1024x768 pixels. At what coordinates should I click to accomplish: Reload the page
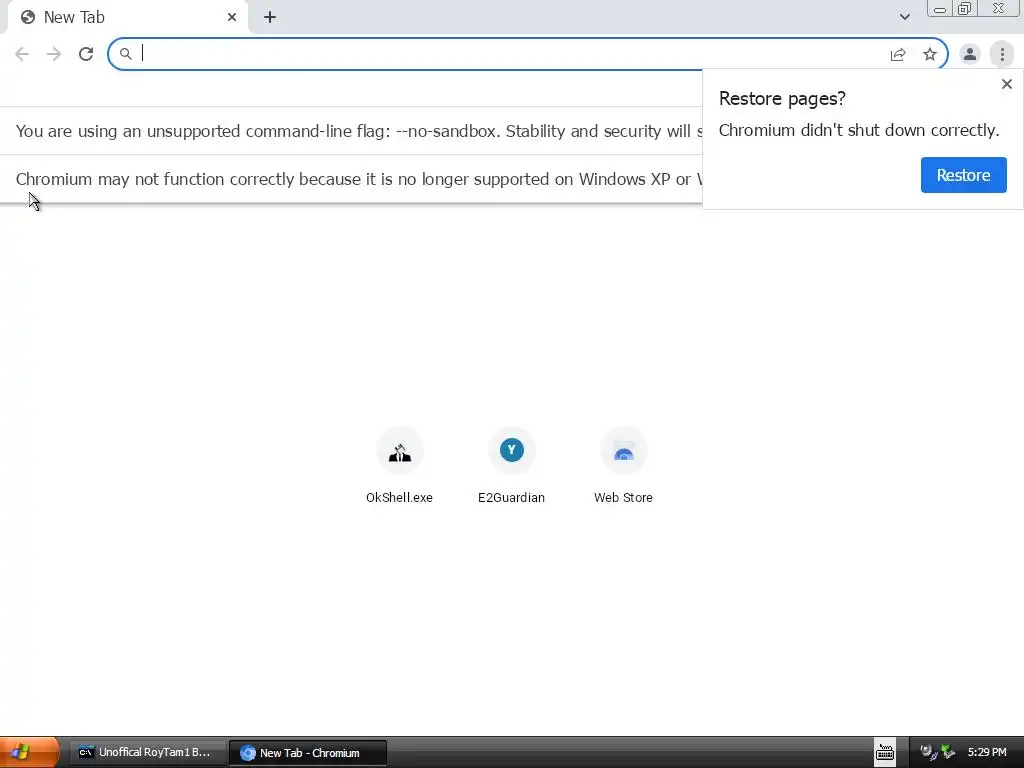click(86, 54)
